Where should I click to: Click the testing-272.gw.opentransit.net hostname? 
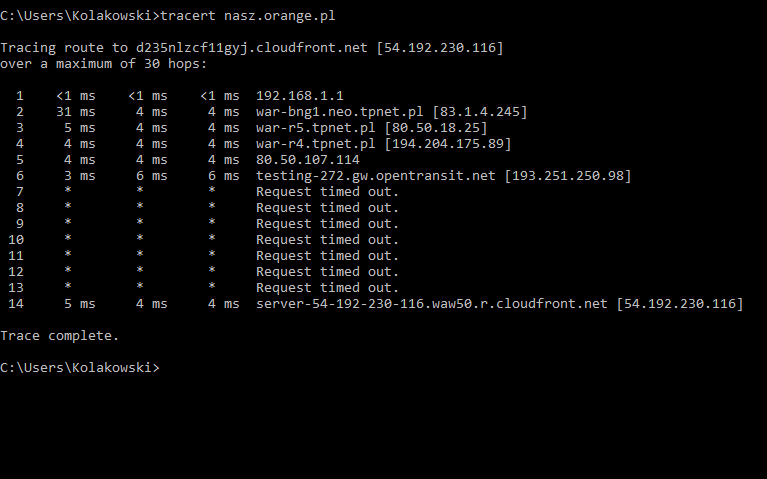375,176
